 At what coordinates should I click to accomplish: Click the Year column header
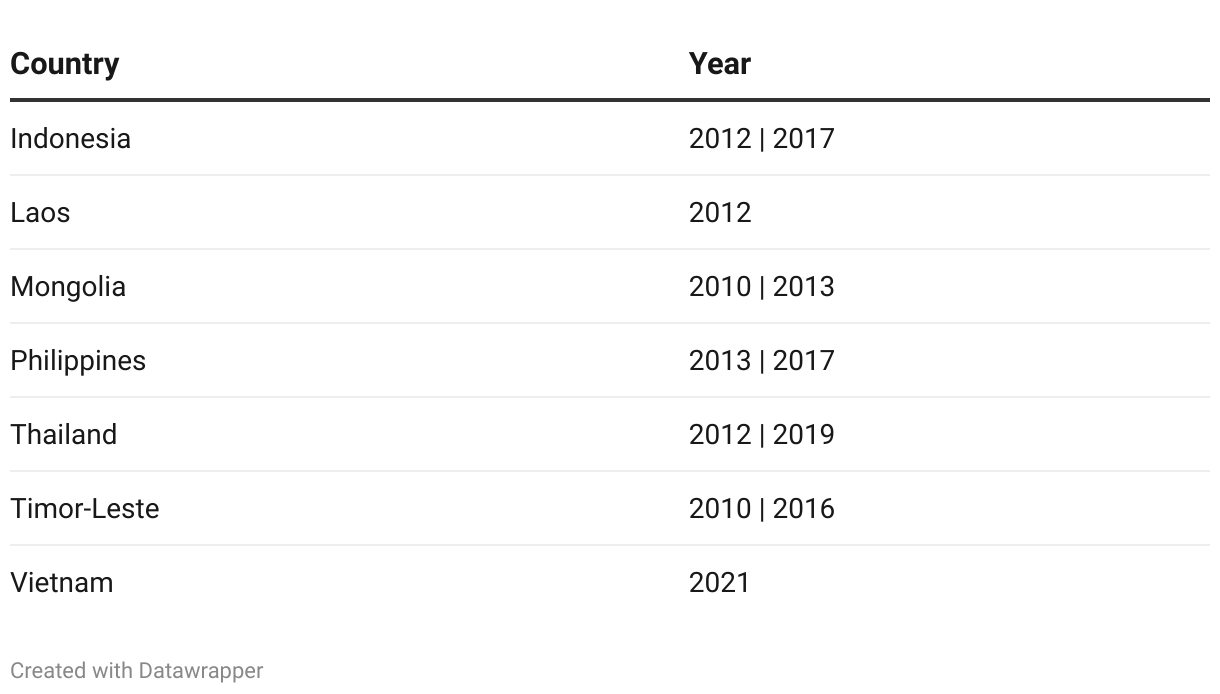click(720, 64)
